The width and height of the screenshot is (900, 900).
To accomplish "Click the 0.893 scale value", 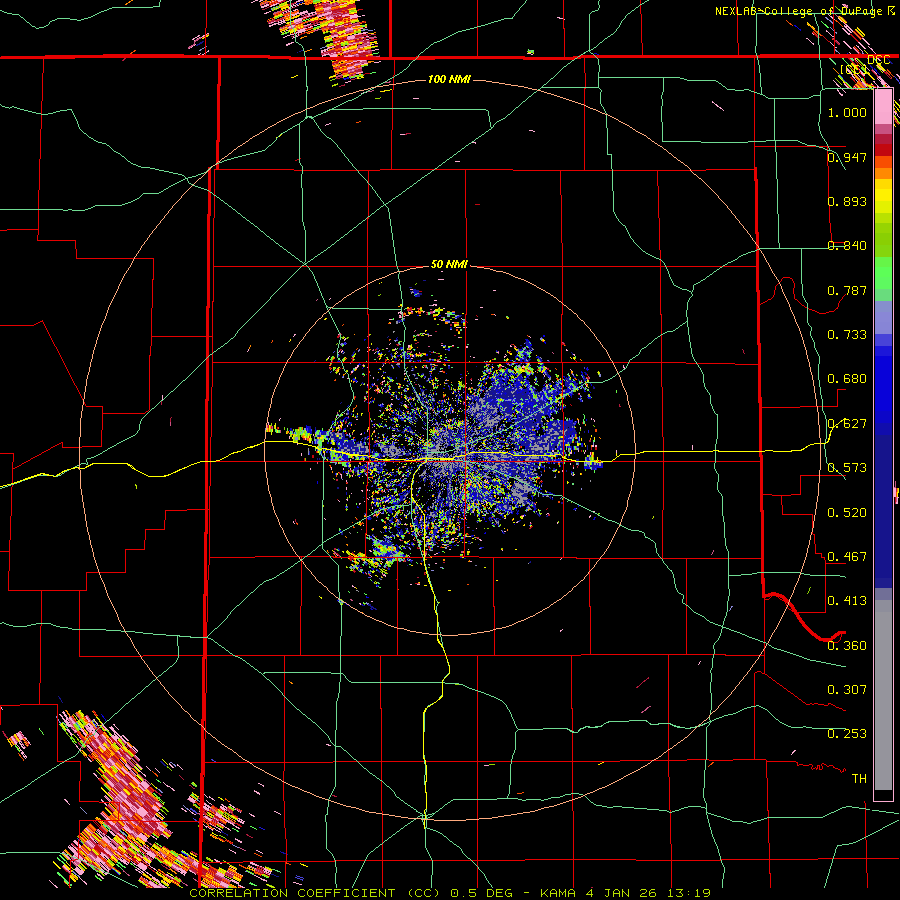I will [x=847, y=201].
